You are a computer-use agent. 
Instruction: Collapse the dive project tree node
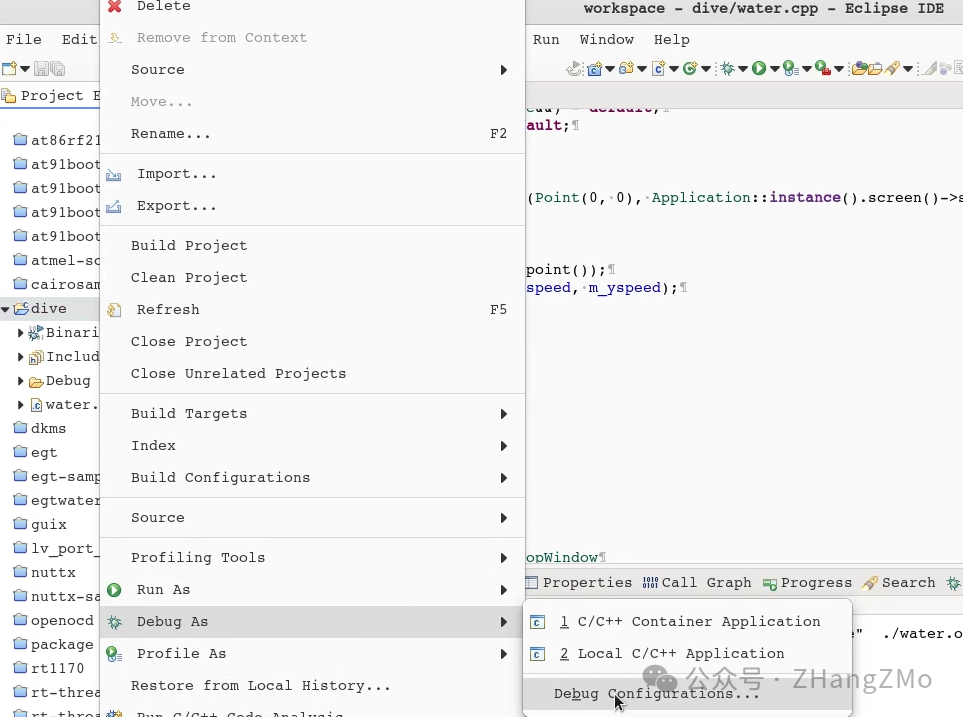5,309
